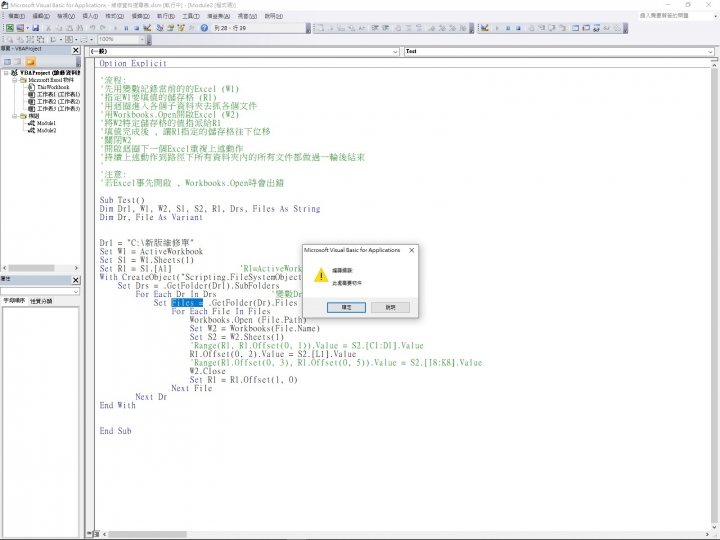The image size is (720, 540).
Task: Open Locals Window from Debug toolbar
Action: [x=575, y=28]
